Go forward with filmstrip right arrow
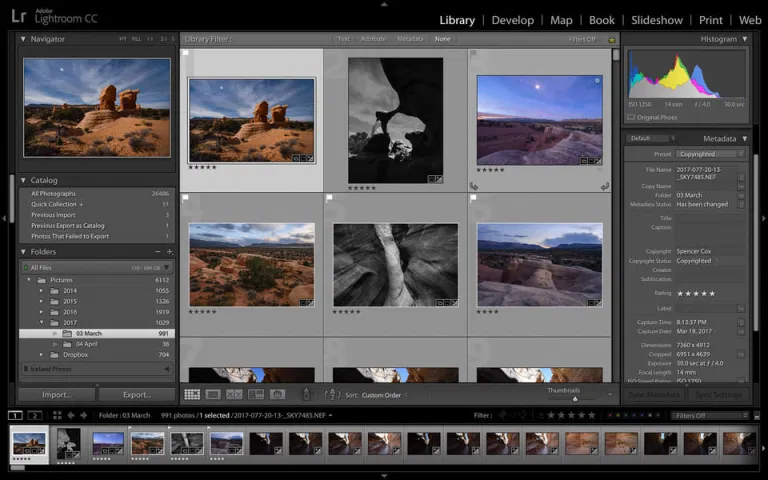The width and height of the screenshot is (768, 480). pos(84,415)
